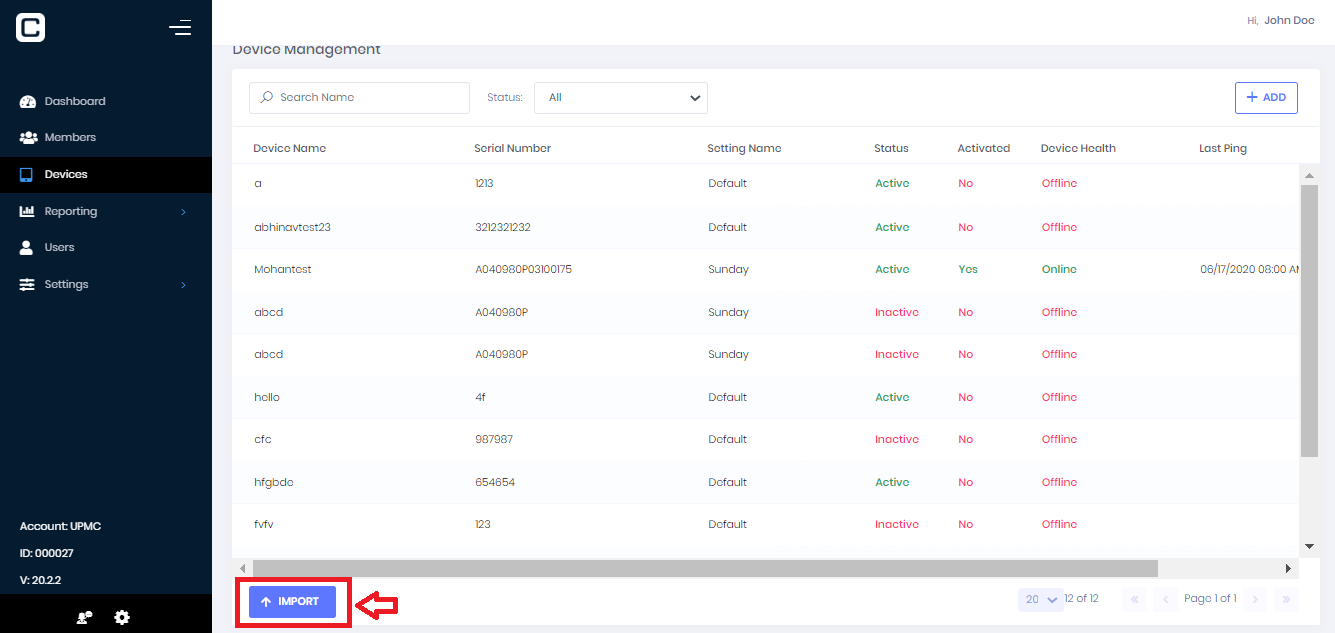Click the IMPORT button
Screen dimensions: 1335x633
pos(292,602)
